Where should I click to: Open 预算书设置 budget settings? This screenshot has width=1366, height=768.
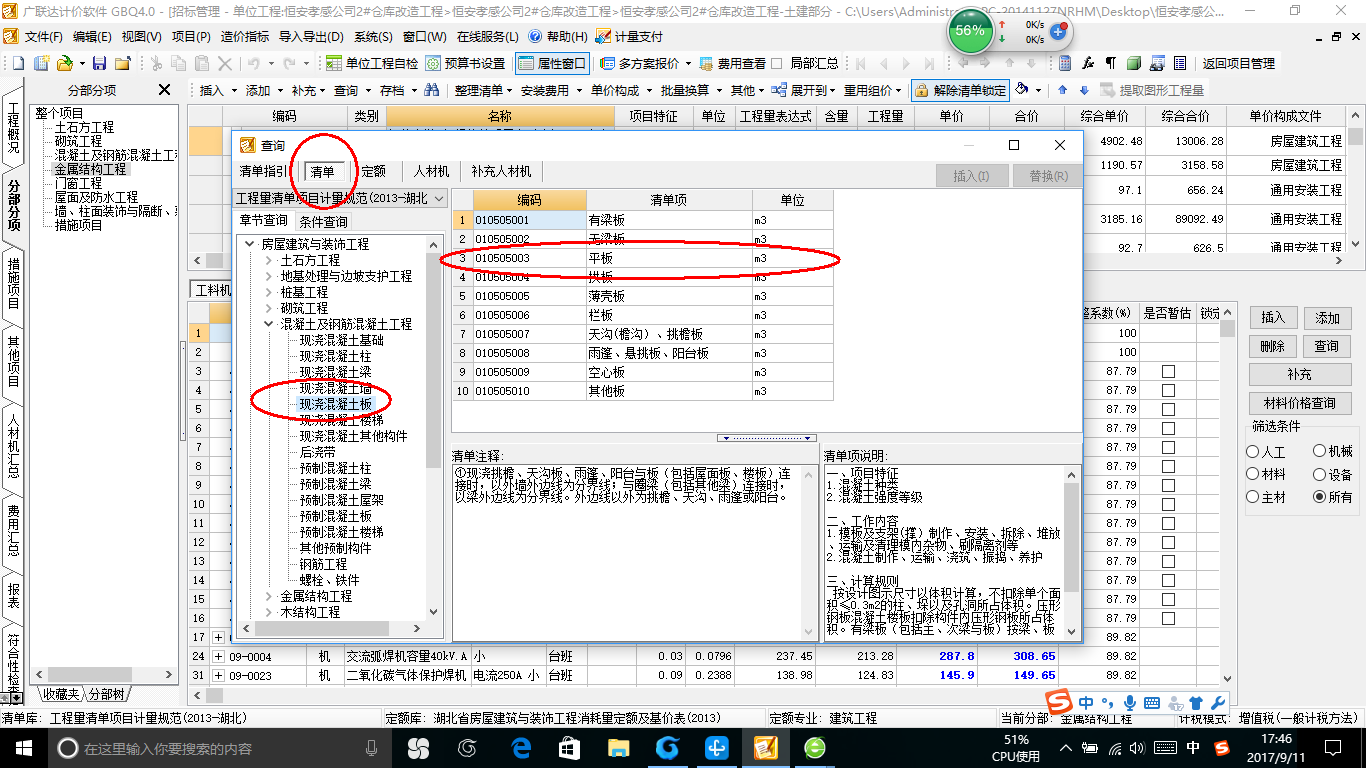[466, 63]
